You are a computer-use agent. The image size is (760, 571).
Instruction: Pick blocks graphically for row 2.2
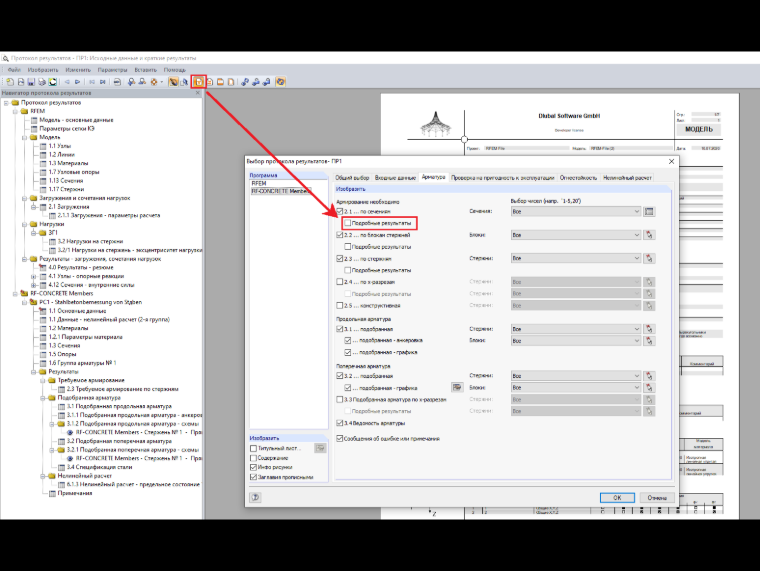(x=649, y=235)
